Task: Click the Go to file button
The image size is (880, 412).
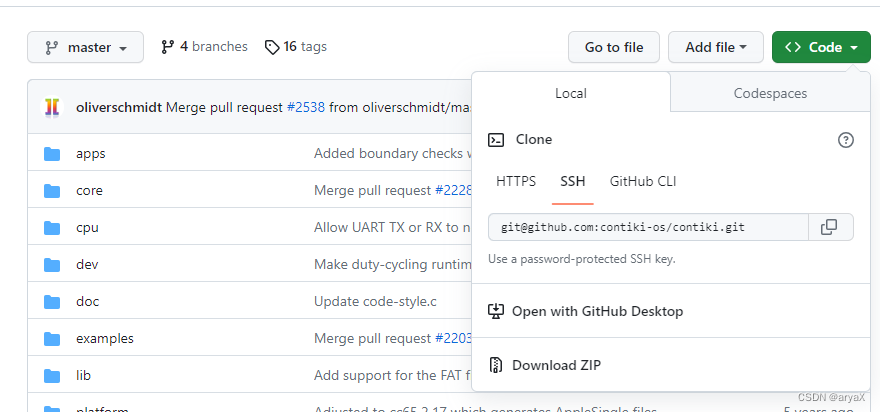Action: pyautogui.click(x=614, y=47)
